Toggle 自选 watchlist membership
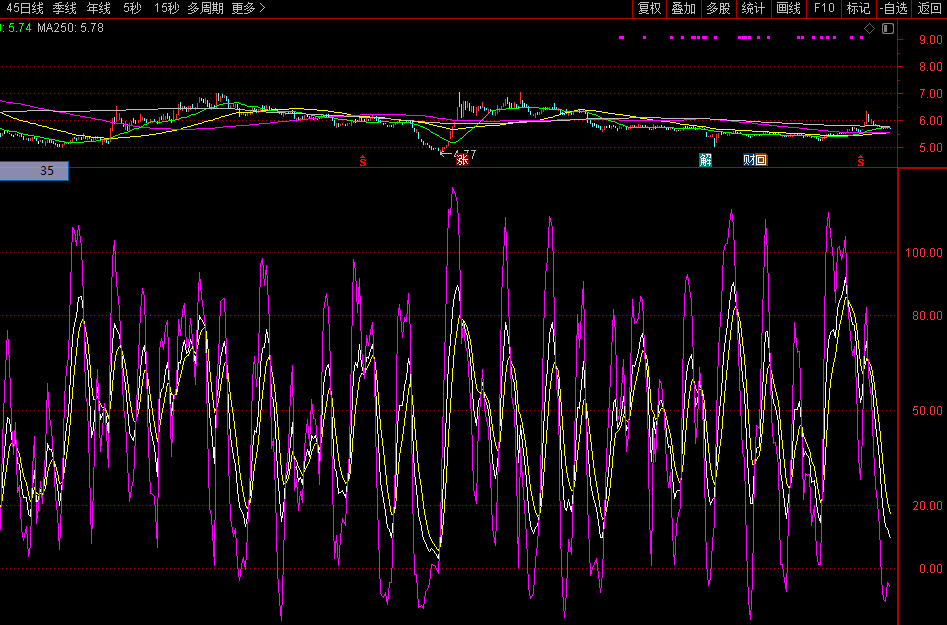 (x=894, y=8)
